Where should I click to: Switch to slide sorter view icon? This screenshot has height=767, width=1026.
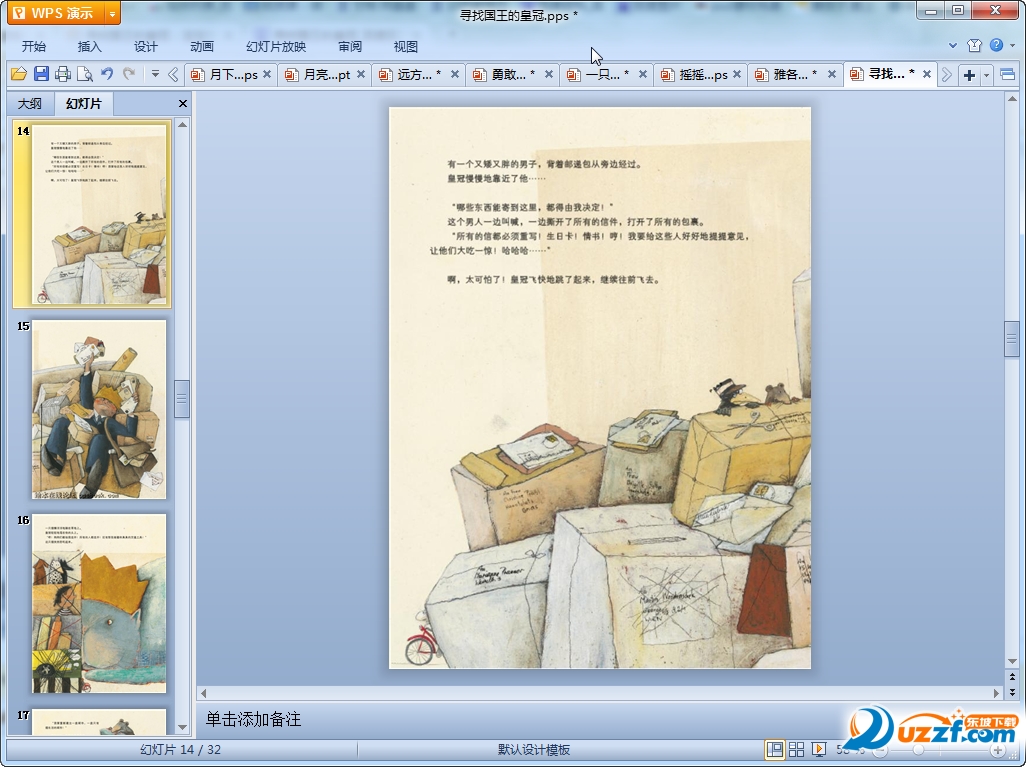pyautogui.click(x=796, y=749)
